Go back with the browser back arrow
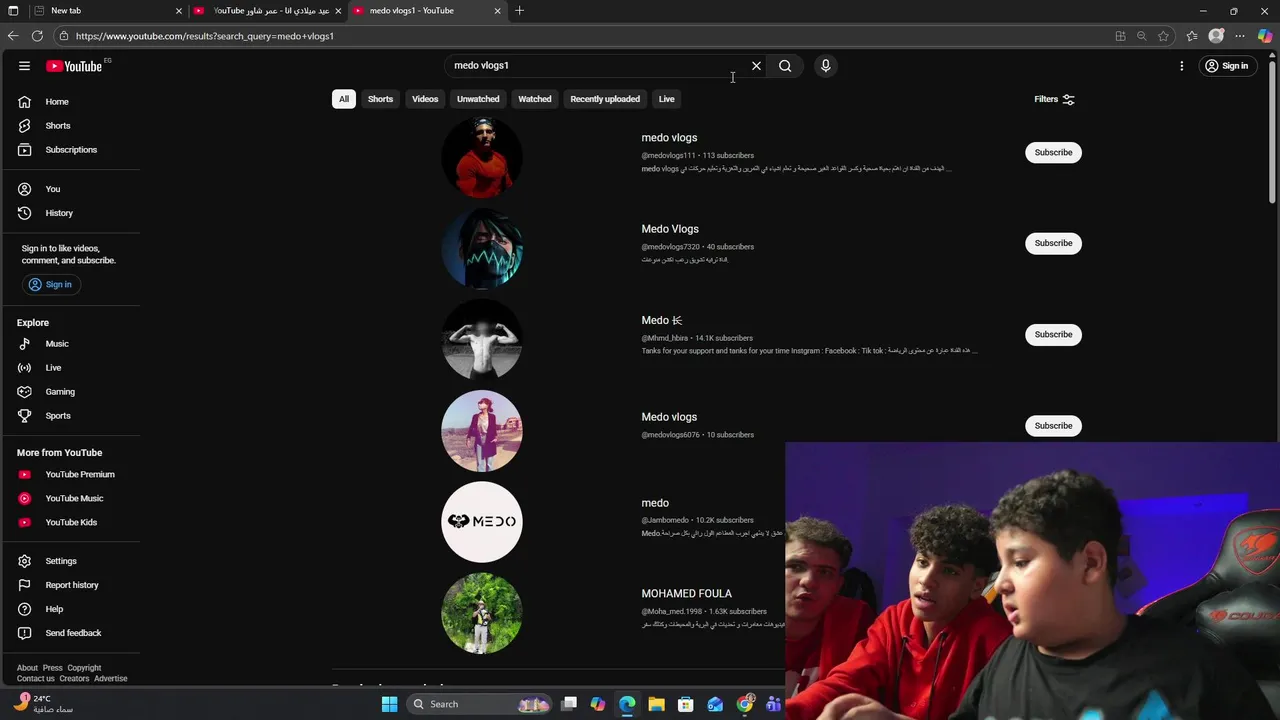This screenshot has width=1280, height=720. [12, 36]
